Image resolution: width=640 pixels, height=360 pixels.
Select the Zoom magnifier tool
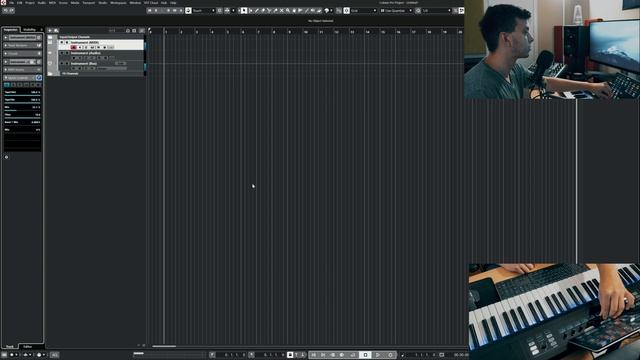(x=287, y=11)
